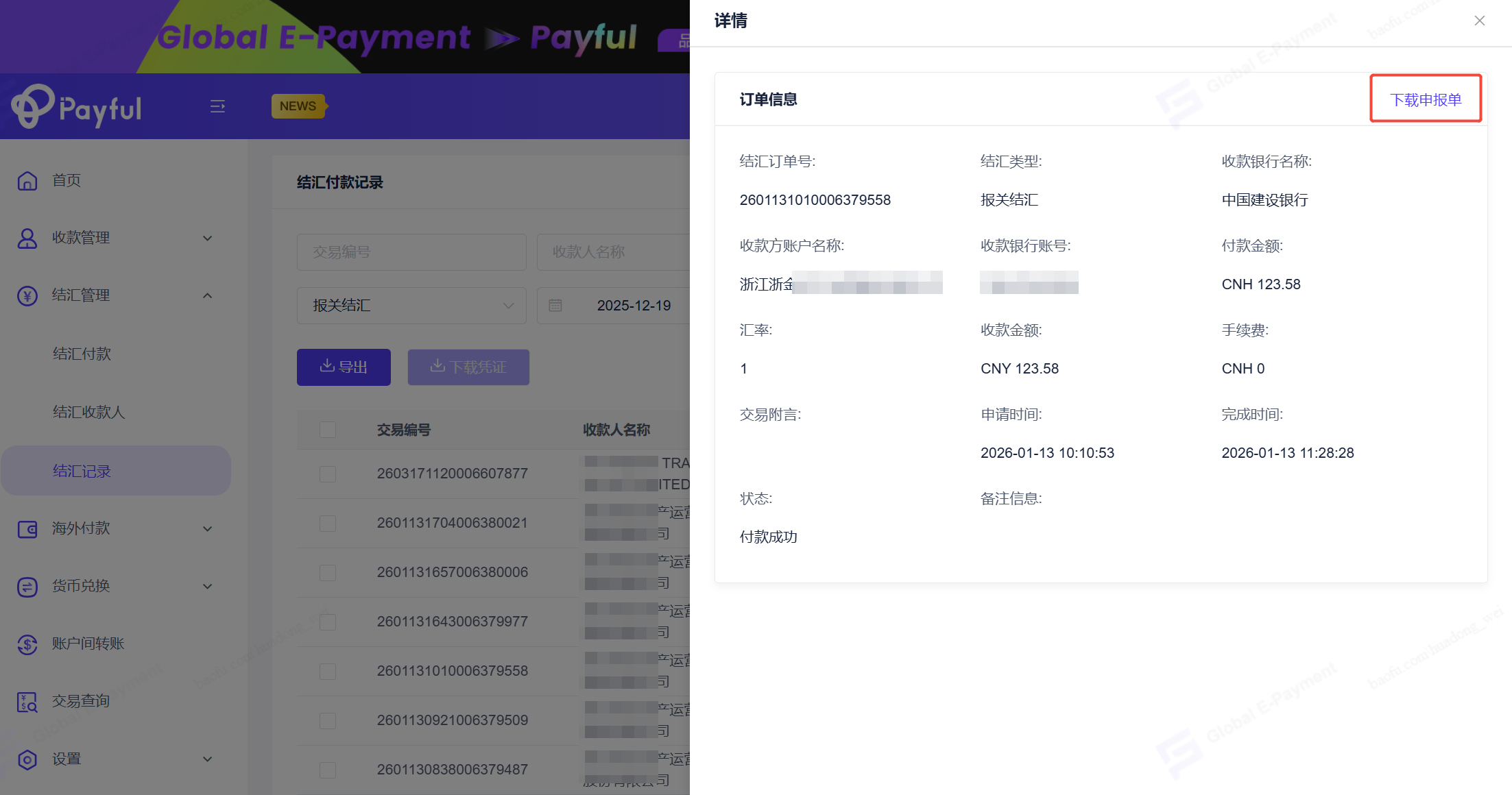Check the row for transaction 2603171120006607877

(x=328, y=474)
